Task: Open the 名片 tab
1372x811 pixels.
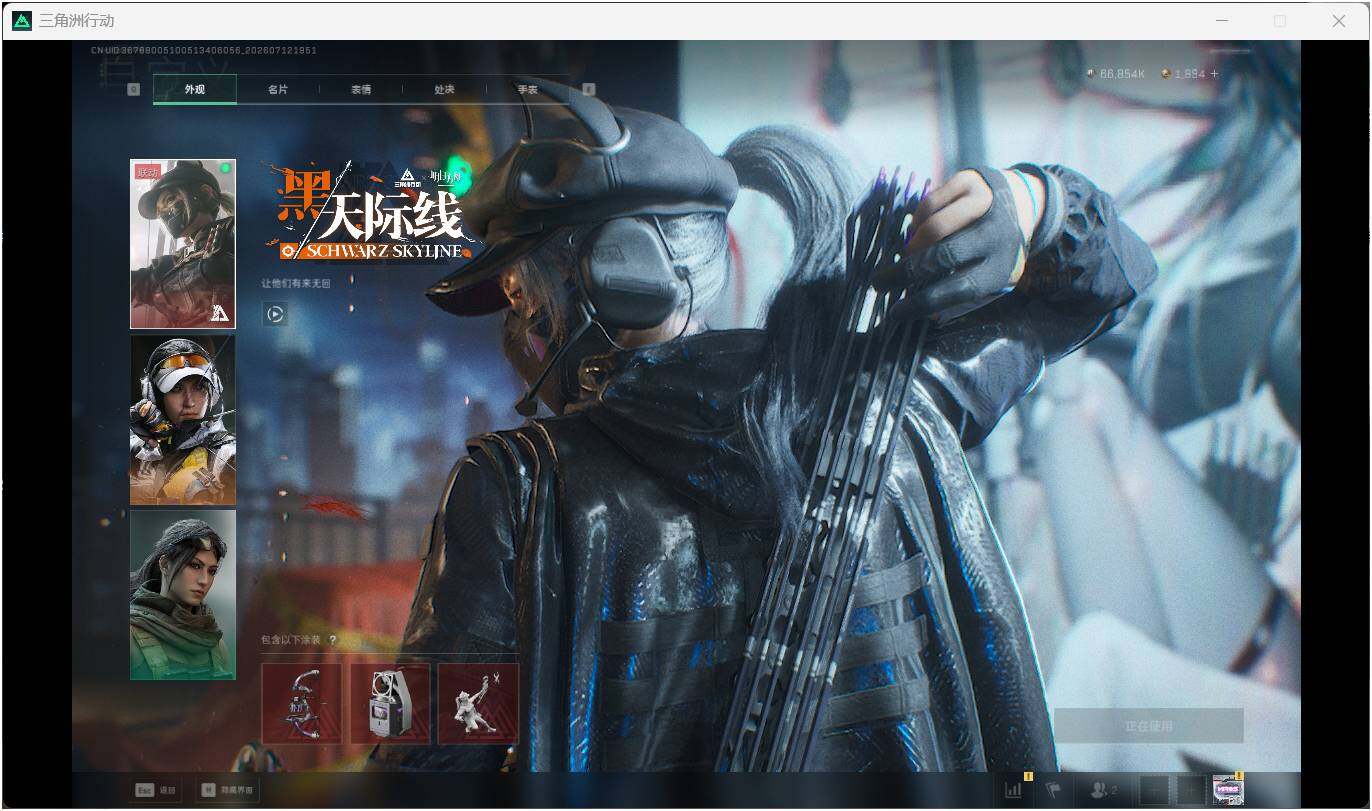Action: click(x=278, y=89)
